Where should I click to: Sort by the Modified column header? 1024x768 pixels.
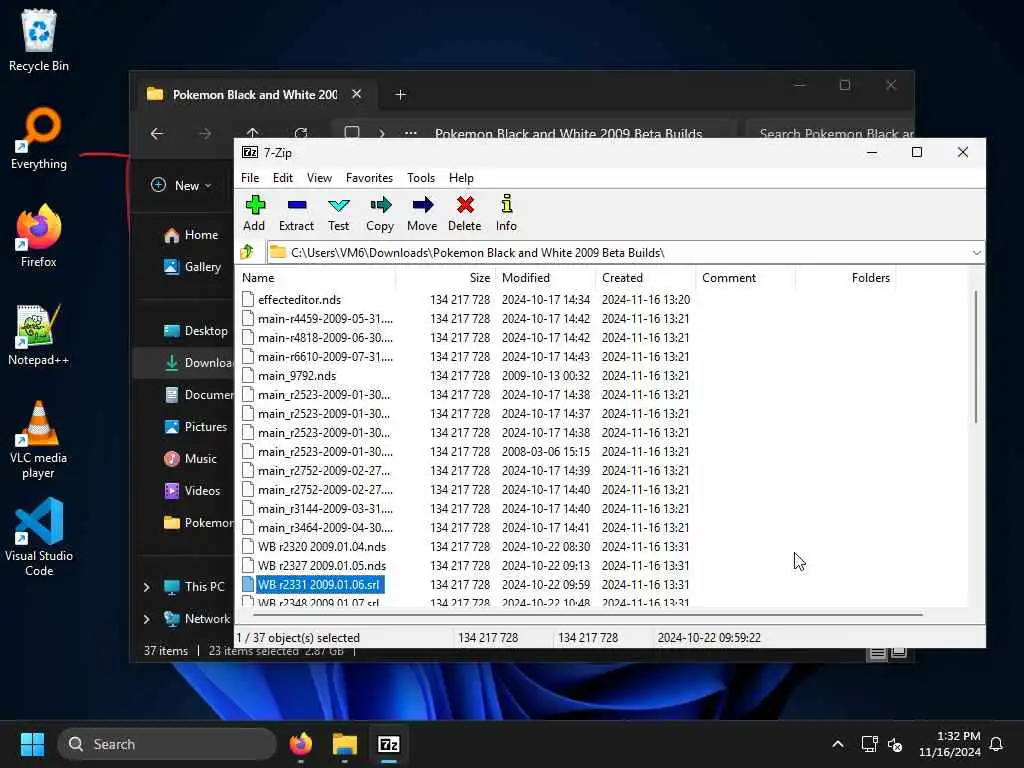click(546, 278)
